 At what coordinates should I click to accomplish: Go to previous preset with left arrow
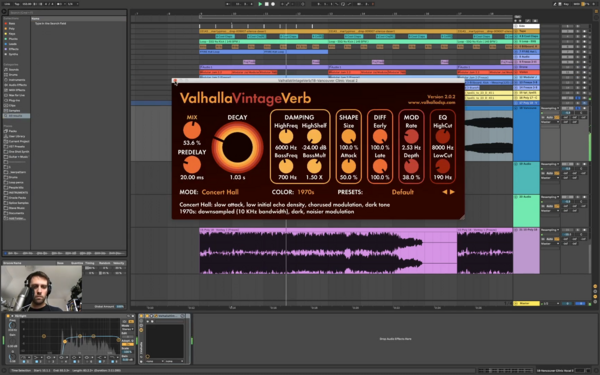point(445,192)
